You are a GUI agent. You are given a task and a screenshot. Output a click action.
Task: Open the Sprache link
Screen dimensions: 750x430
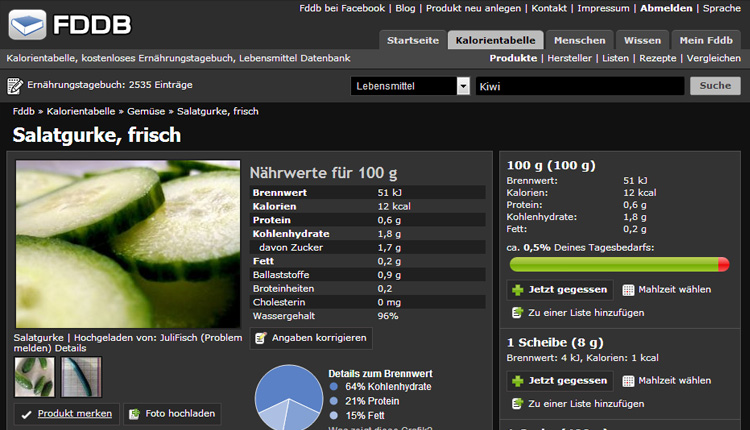(x=722, y=8)
